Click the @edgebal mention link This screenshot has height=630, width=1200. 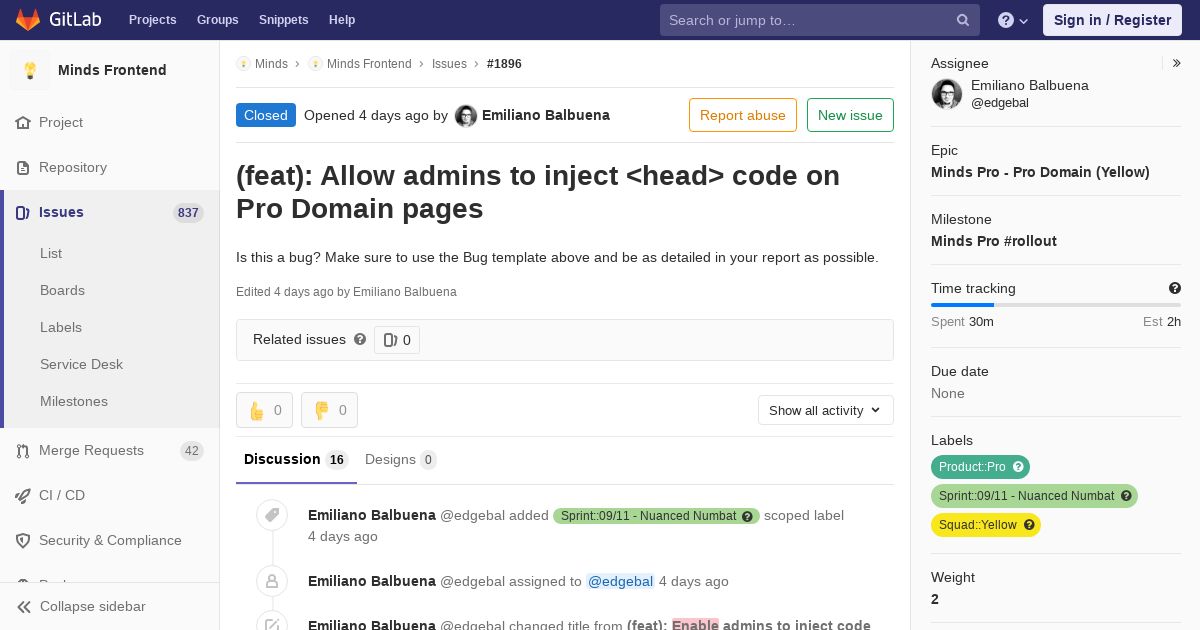620,581
